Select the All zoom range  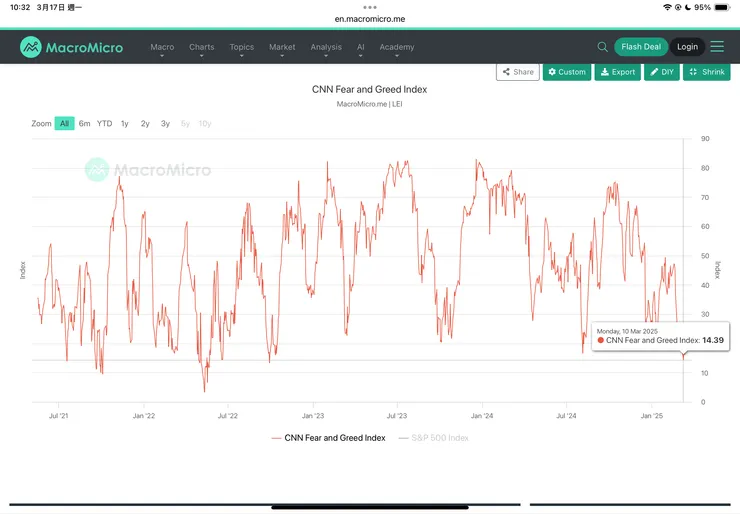pyautogui.click(x=65, y=123)
